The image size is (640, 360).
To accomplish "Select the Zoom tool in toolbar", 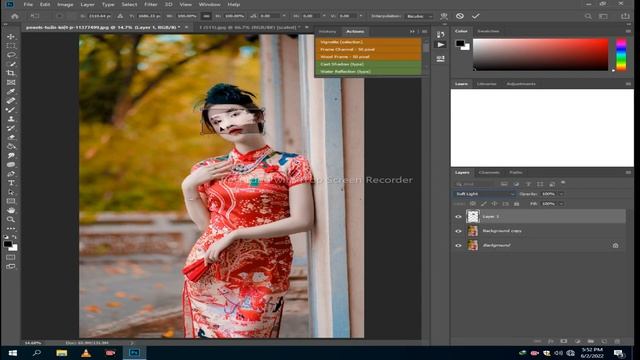I will tap(11, 219).
